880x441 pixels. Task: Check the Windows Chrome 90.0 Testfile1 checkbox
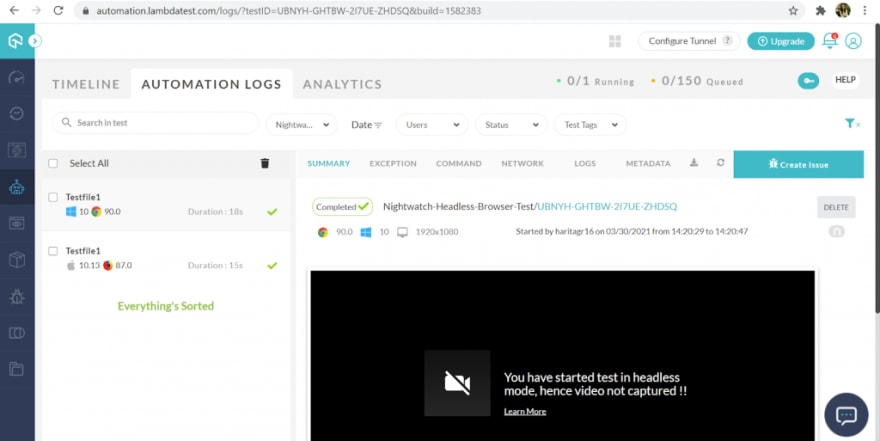coord(53,197)
